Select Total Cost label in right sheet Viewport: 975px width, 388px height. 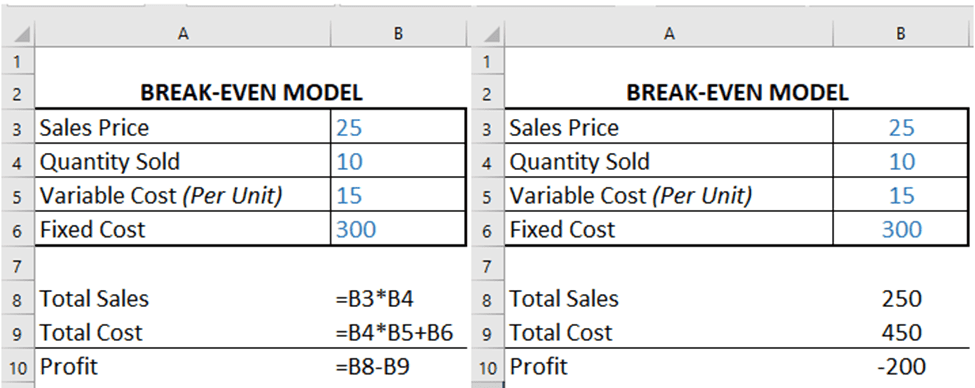561,333
